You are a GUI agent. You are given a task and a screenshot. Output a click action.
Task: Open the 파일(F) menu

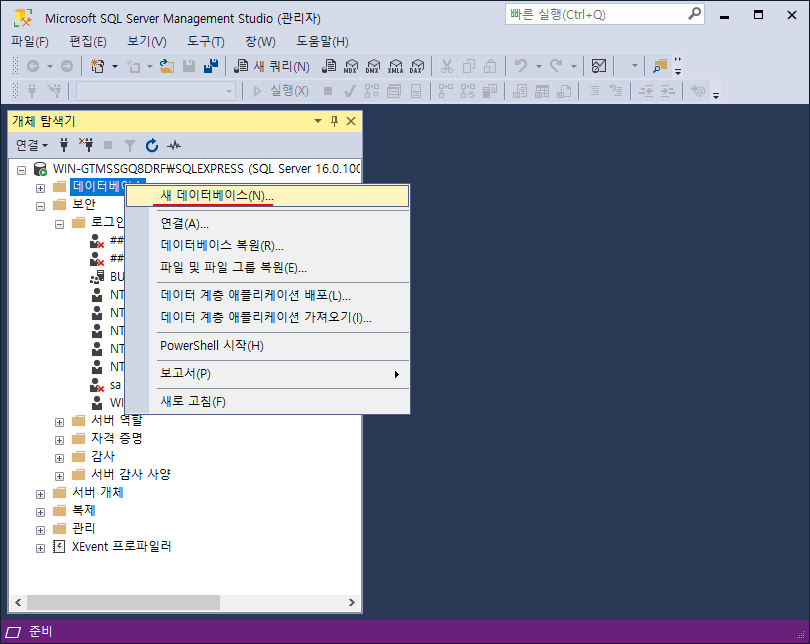[29, 41]
